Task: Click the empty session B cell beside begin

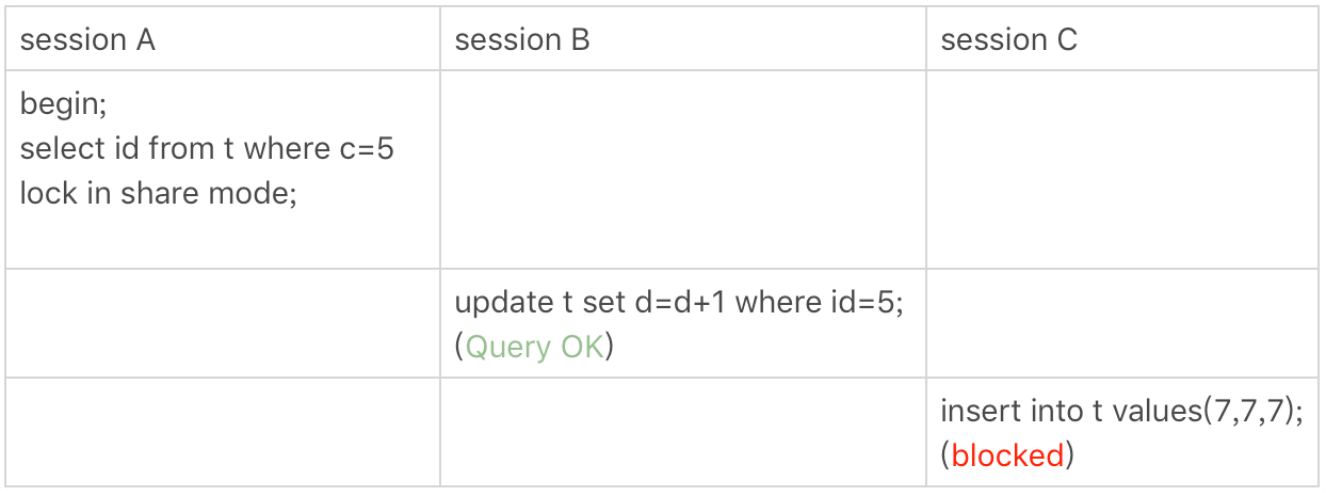Action: click(683, 169)
